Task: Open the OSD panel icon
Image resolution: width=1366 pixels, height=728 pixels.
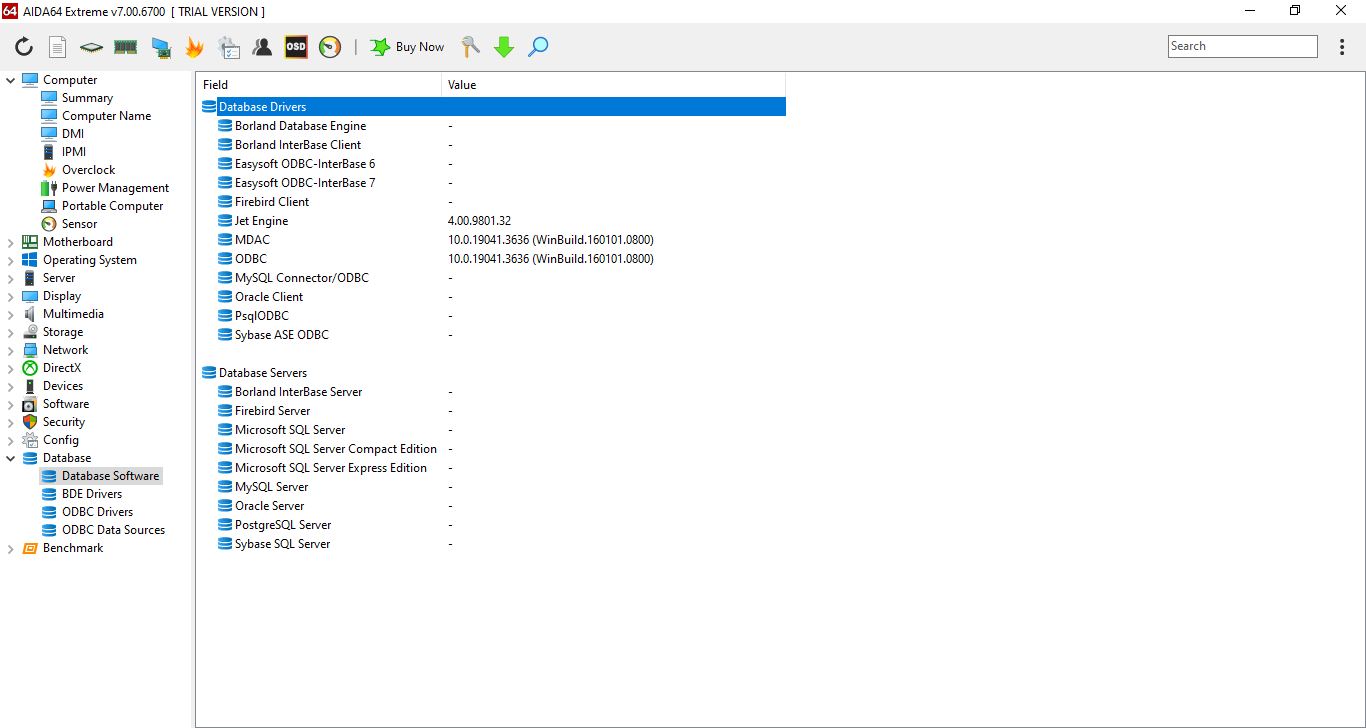Action: [296, 47]
